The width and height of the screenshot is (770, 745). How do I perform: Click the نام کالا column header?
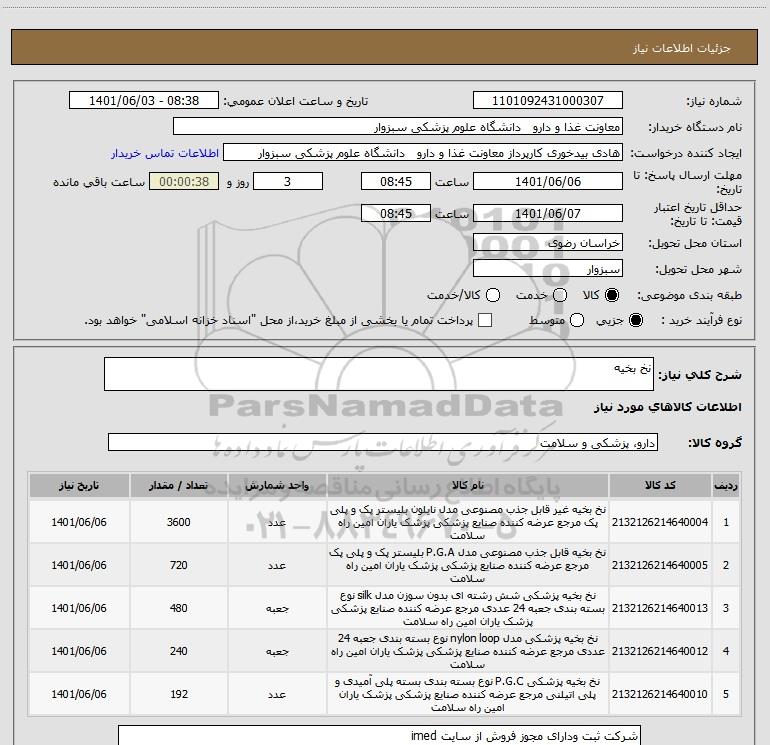(468, 485)
